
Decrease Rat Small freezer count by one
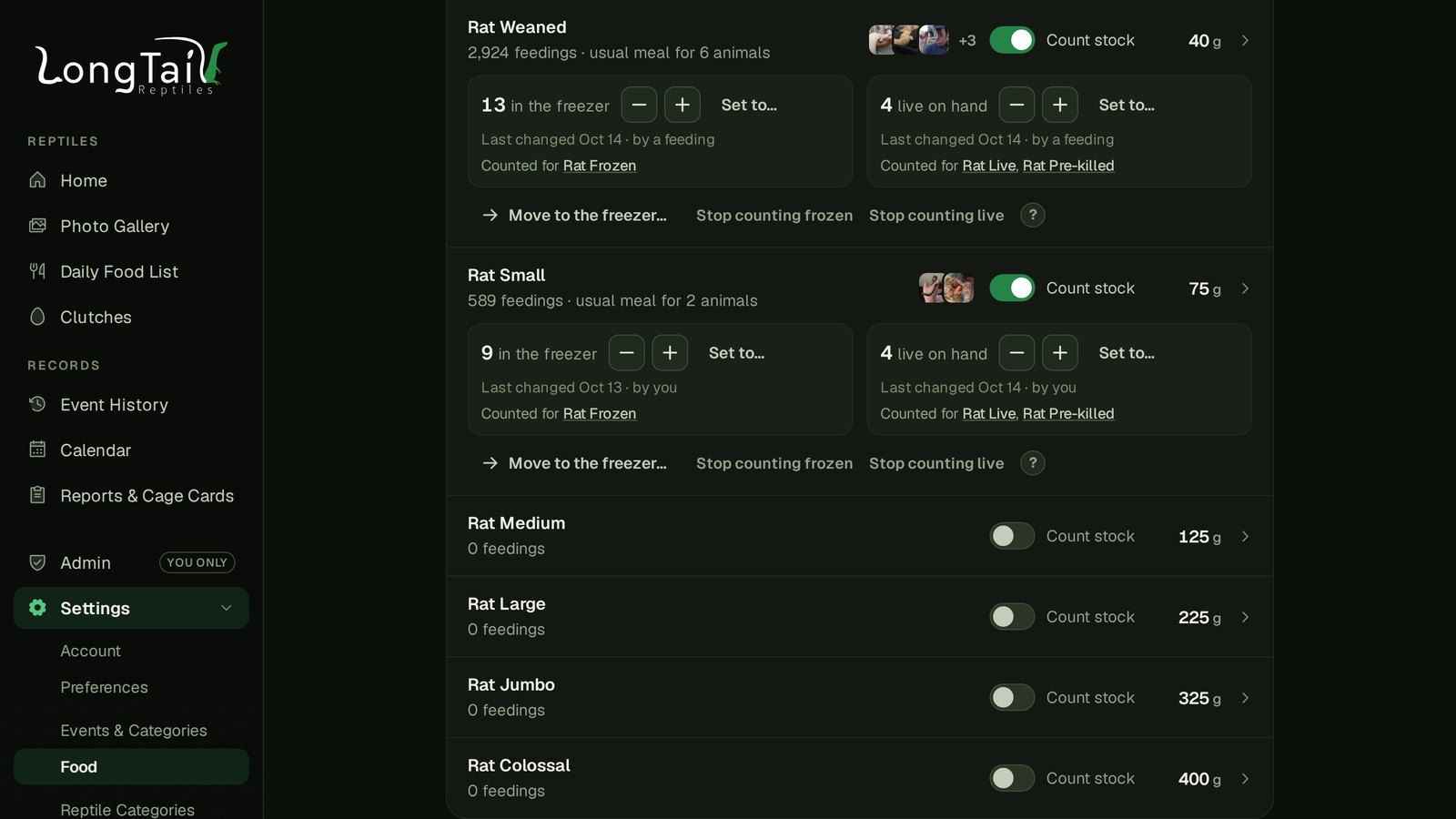tap(626, 352)
